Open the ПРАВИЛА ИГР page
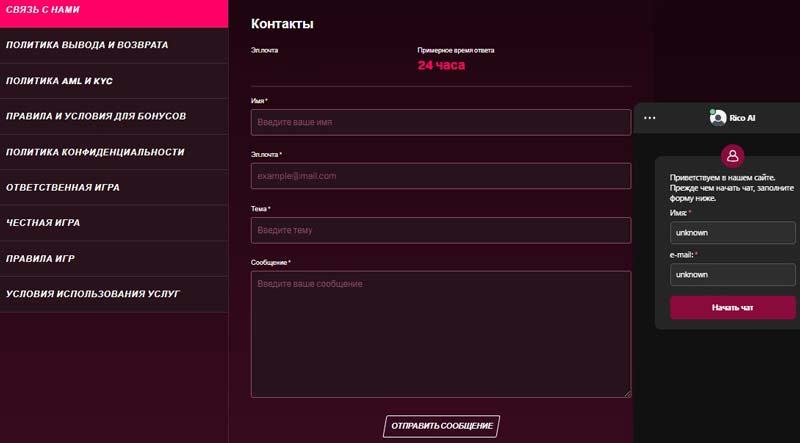Viewport: 800px width, 443px height. (113, 259)
